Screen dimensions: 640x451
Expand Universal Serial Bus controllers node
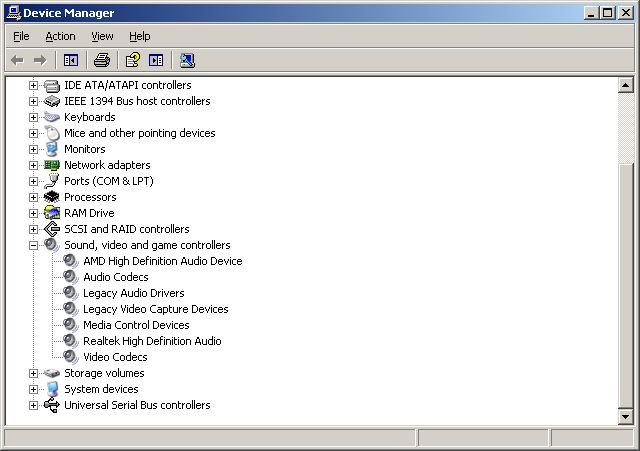tap(33, 405)
